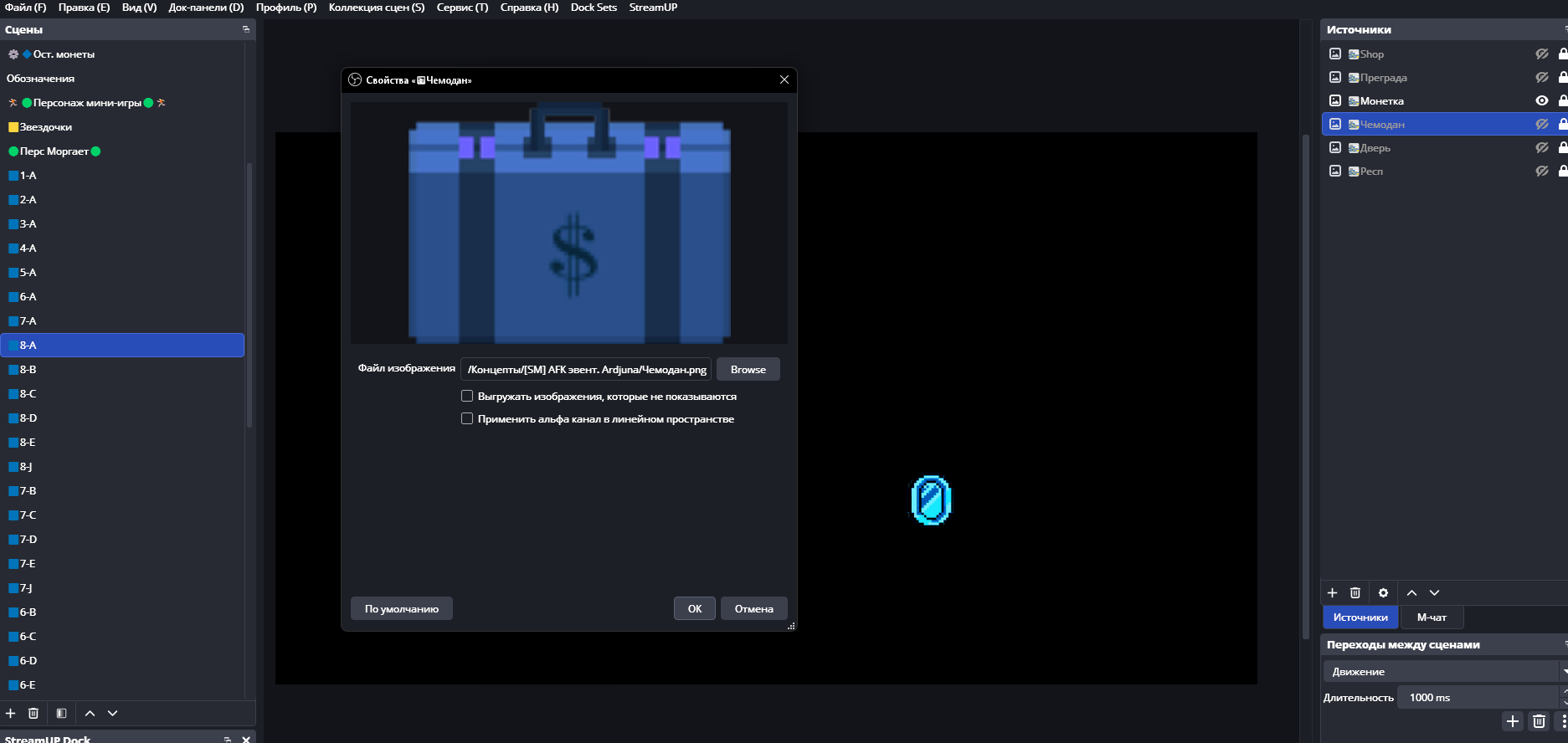Add a new transition with plus icon
Screen dimensions: 1568x743
(x=1512, y=721)
